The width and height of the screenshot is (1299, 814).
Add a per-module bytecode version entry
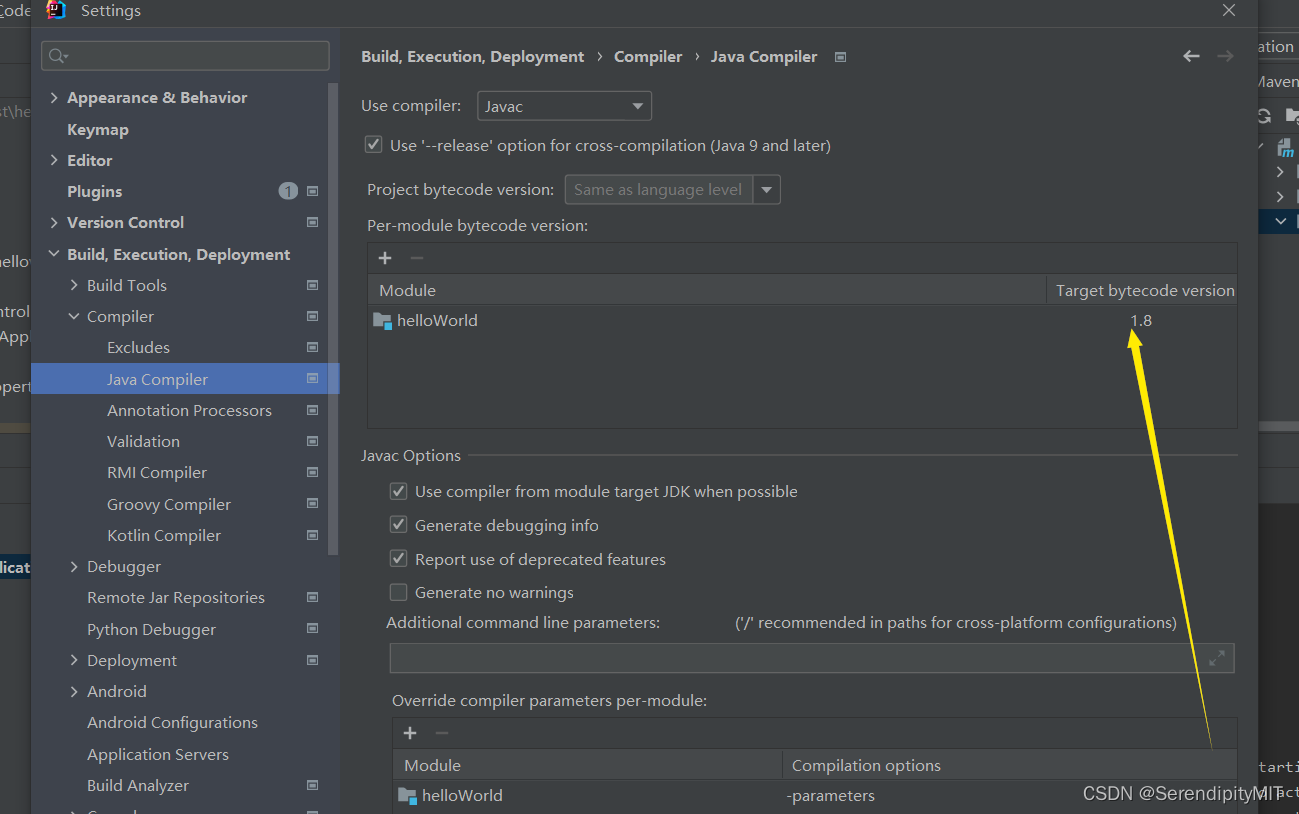click(x=385, y=258)
